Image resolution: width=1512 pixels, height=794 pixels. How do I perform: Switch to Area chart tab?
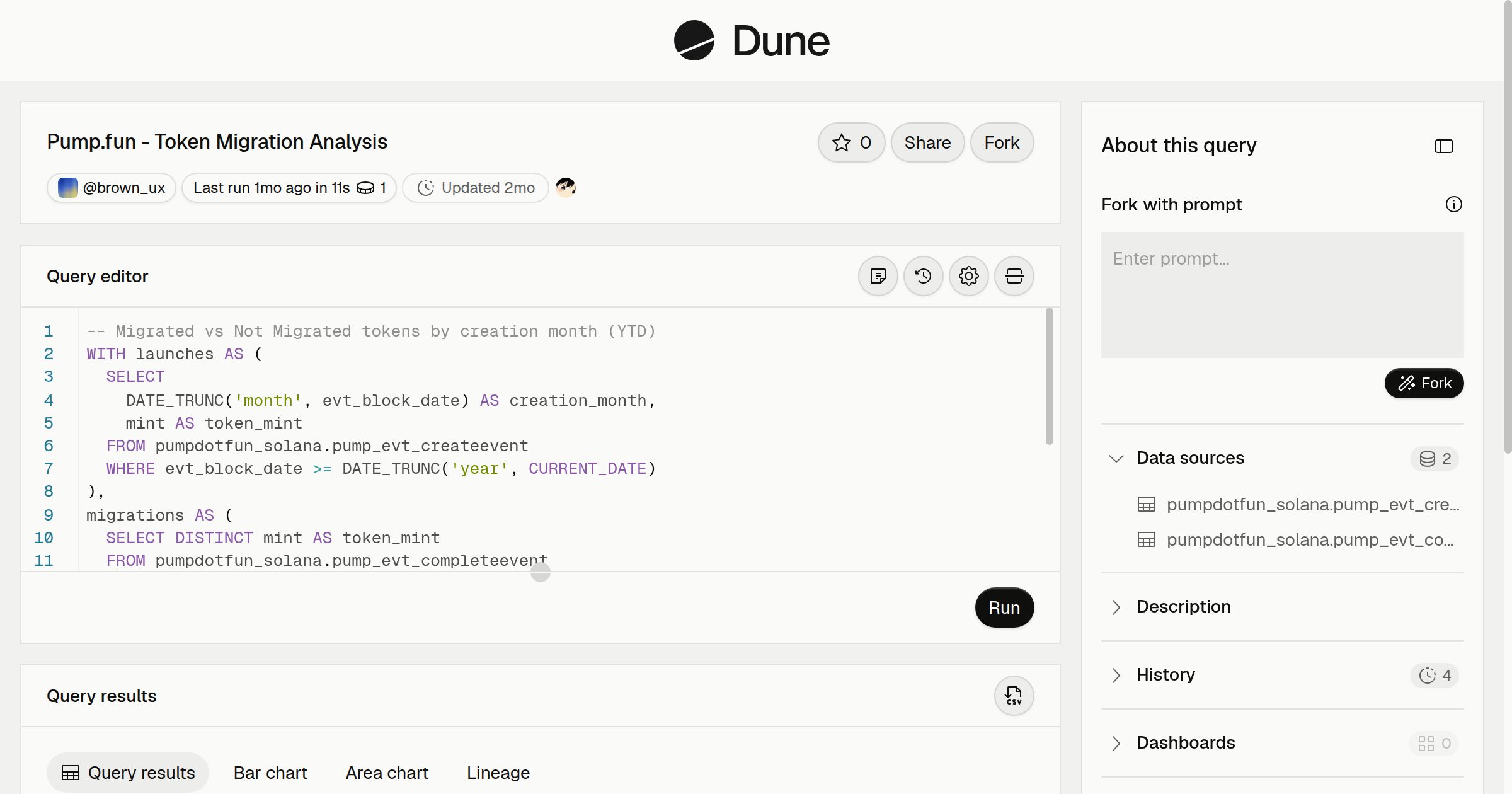pyautogui.click(x=387, y=773)
